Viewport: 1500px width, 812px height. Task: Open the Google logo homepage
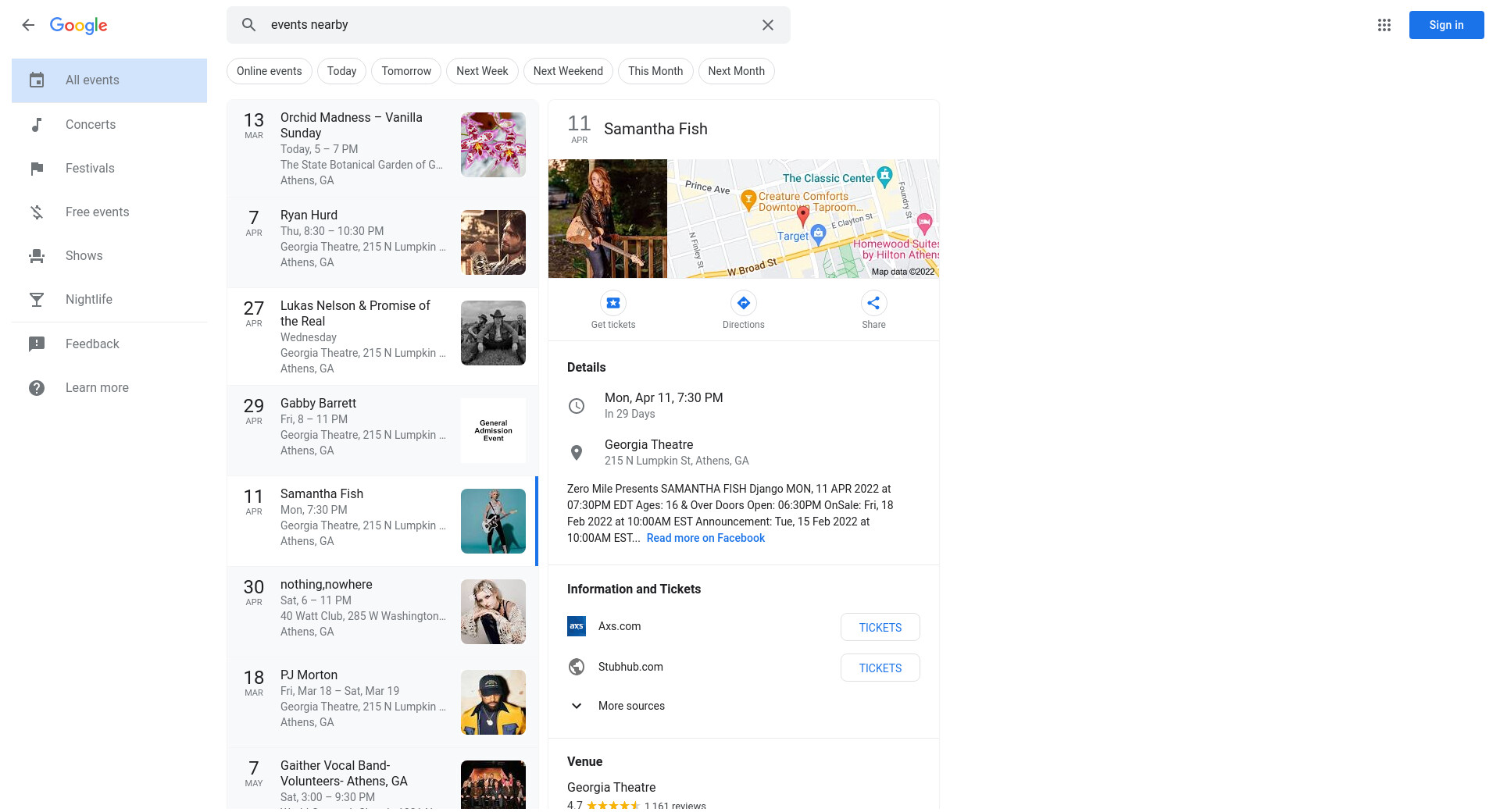pos(79,26)
